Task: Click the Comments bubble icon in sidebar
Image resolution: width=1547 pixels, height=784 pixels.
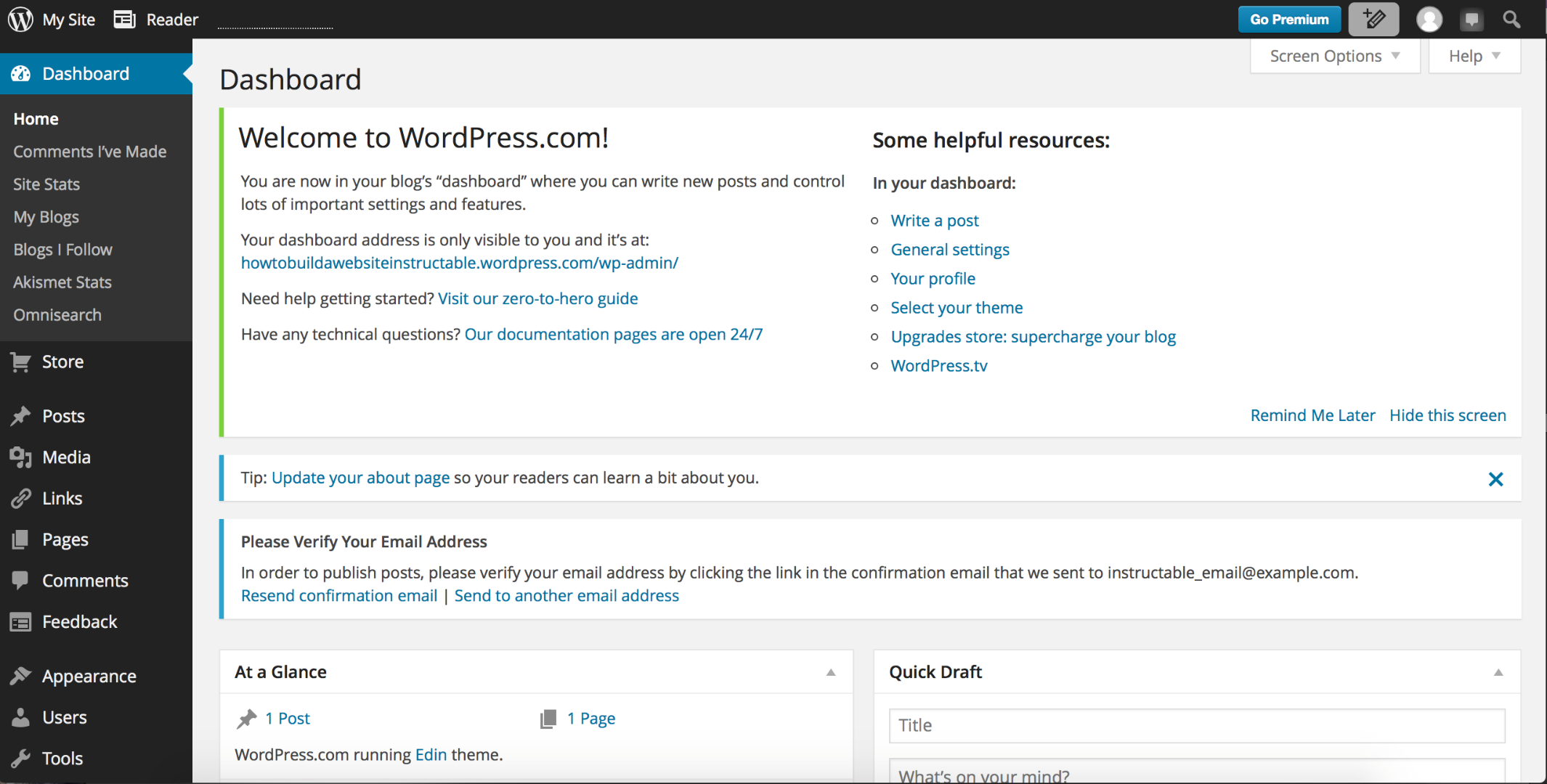Action: click(21, 581)
